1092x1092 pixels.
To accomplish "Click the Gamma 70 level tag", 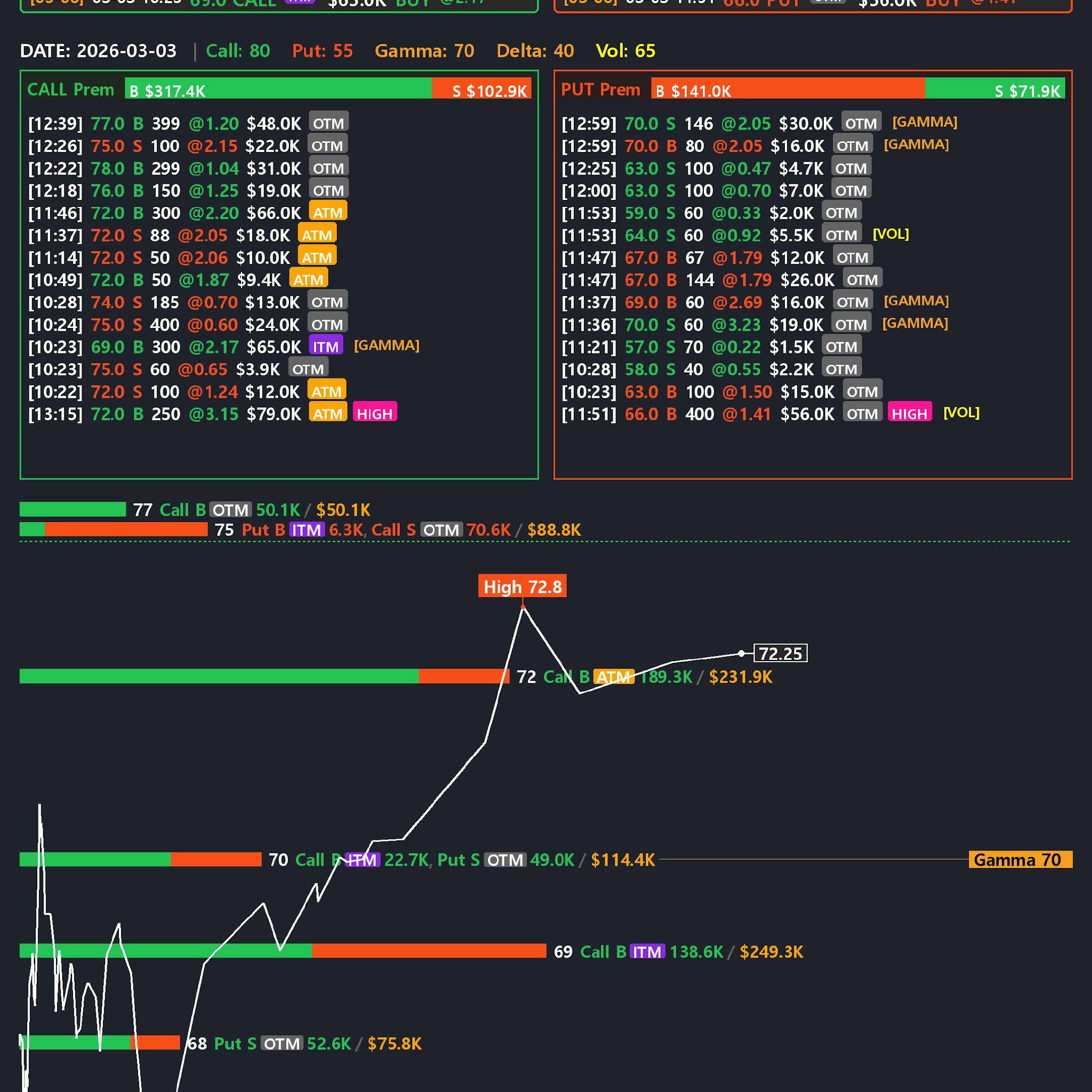I will click(1020, 860).
